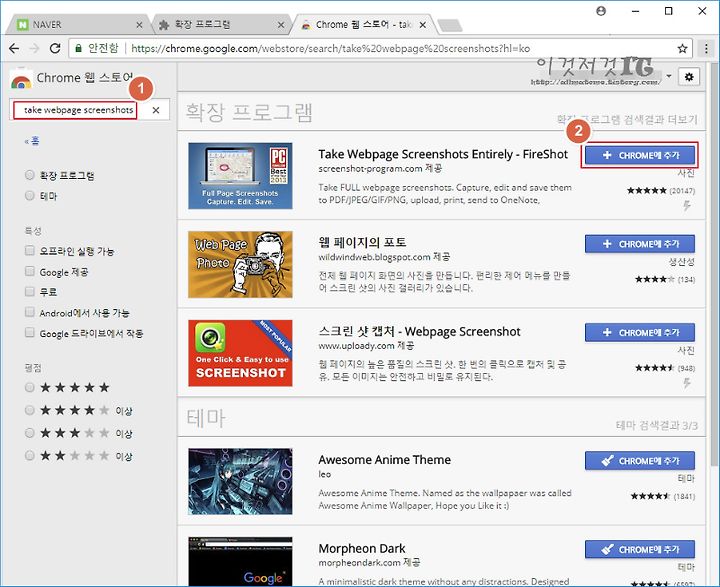The width and height of the screenshot is (720, 587).
Task: Click Chrome web store logo
Action: pyautogui.click(x=21, y=79)
